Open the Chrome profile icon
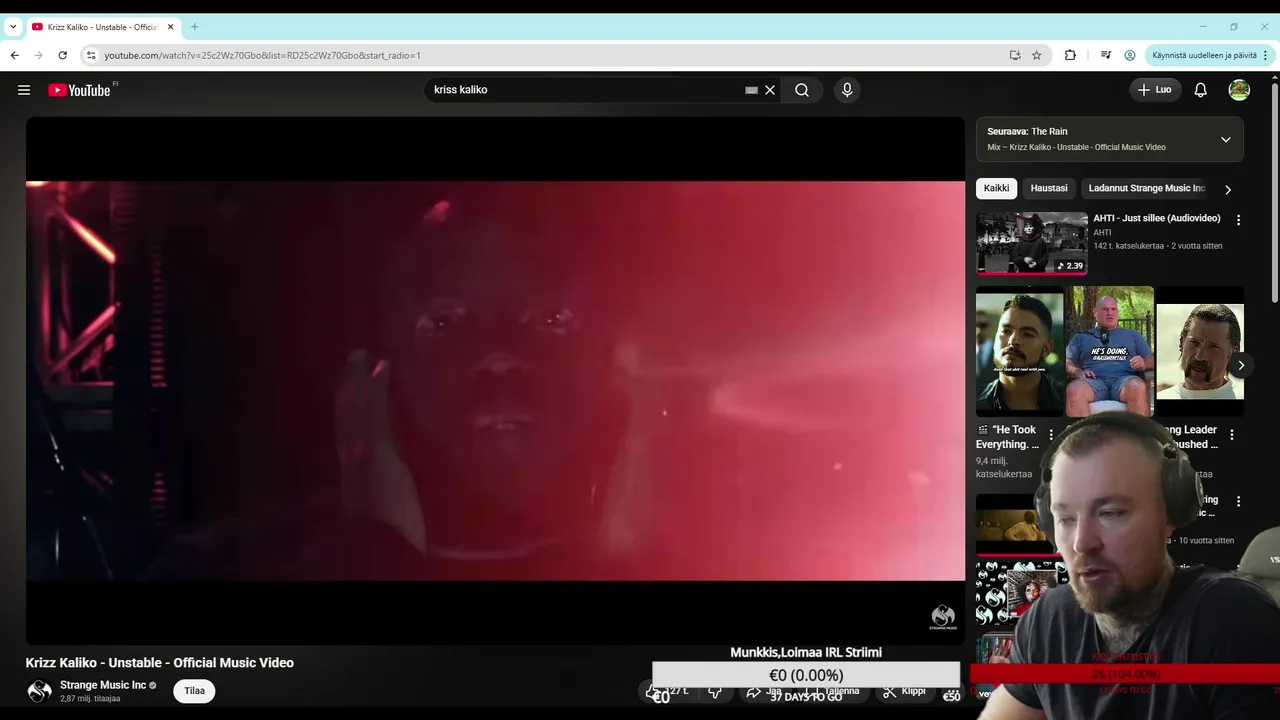This screenshot has width=1280, height=720. pos(1130,55)
